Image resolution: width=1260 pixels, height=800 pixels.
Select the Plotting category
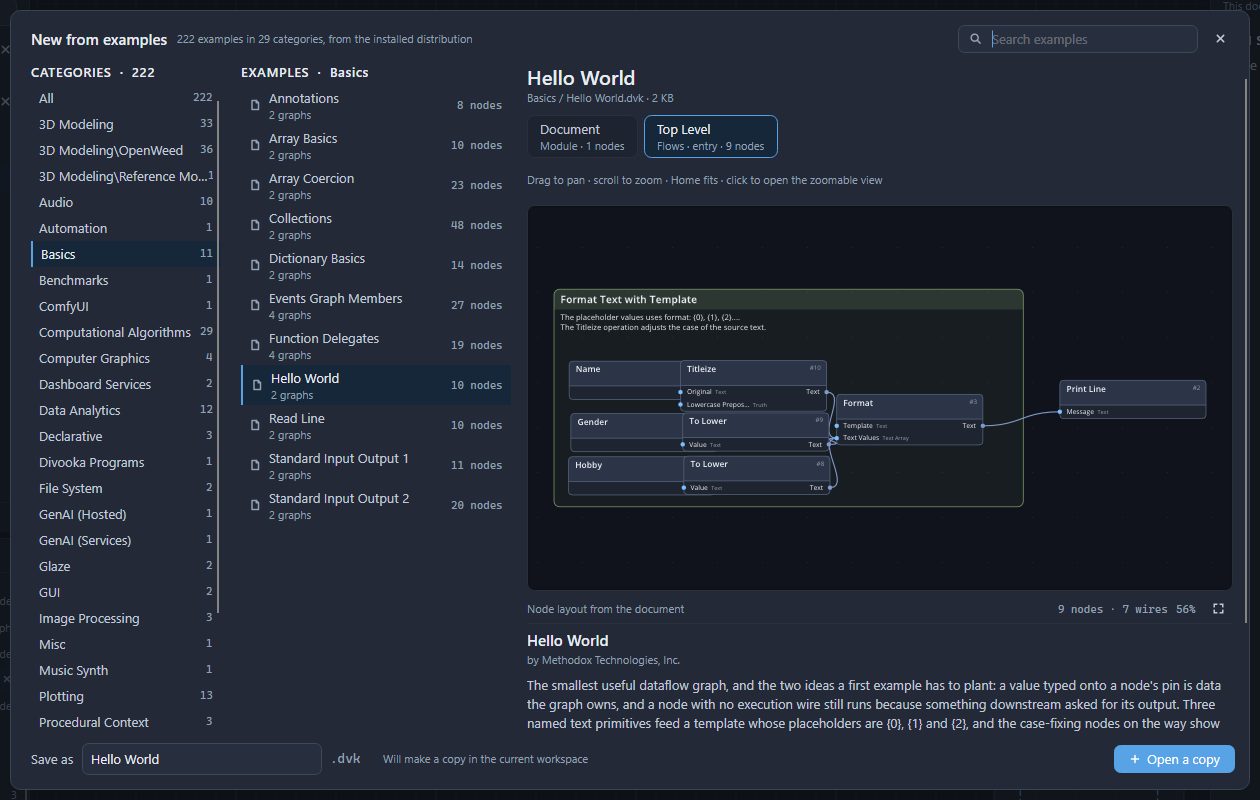click(125, 696)
